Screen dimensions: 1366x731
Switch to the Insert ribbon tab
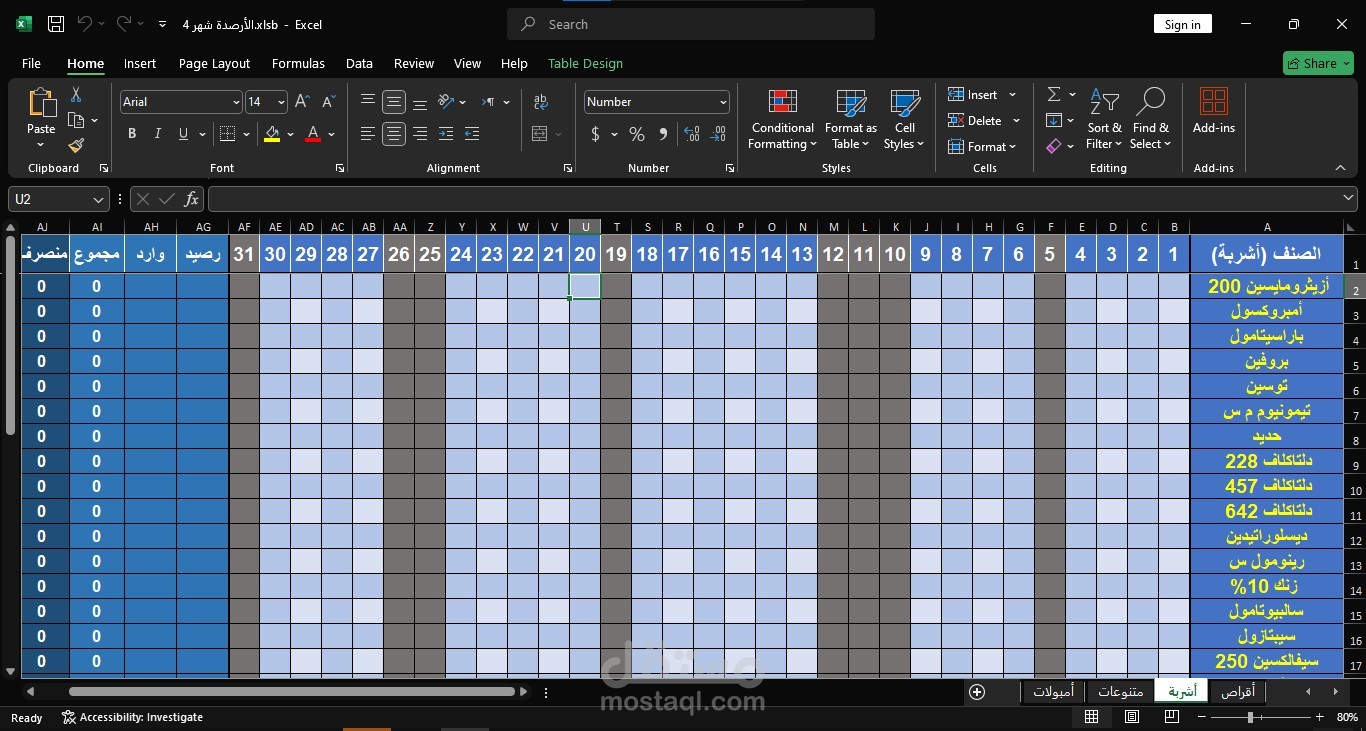[x=140, y=63]
